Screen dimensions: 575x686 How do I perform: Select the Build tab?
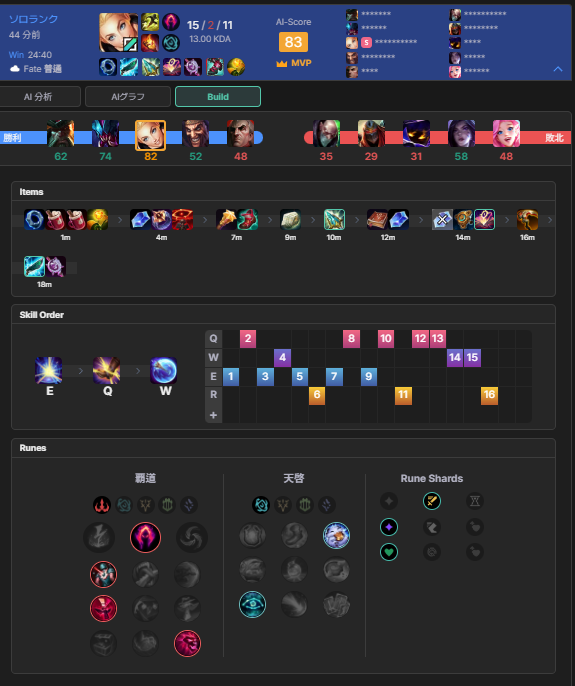(x=218, y=97)
